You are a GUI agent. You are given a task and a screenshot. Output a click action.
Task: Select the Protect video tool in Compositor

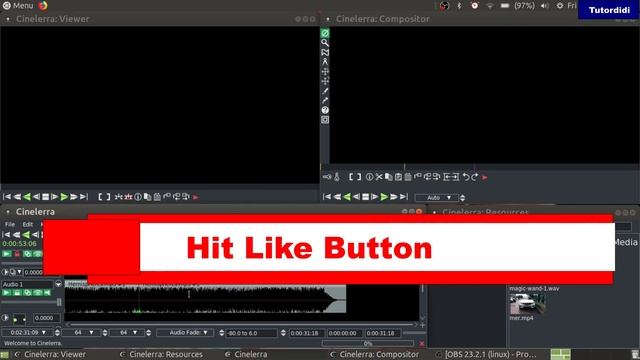[325, 33]
